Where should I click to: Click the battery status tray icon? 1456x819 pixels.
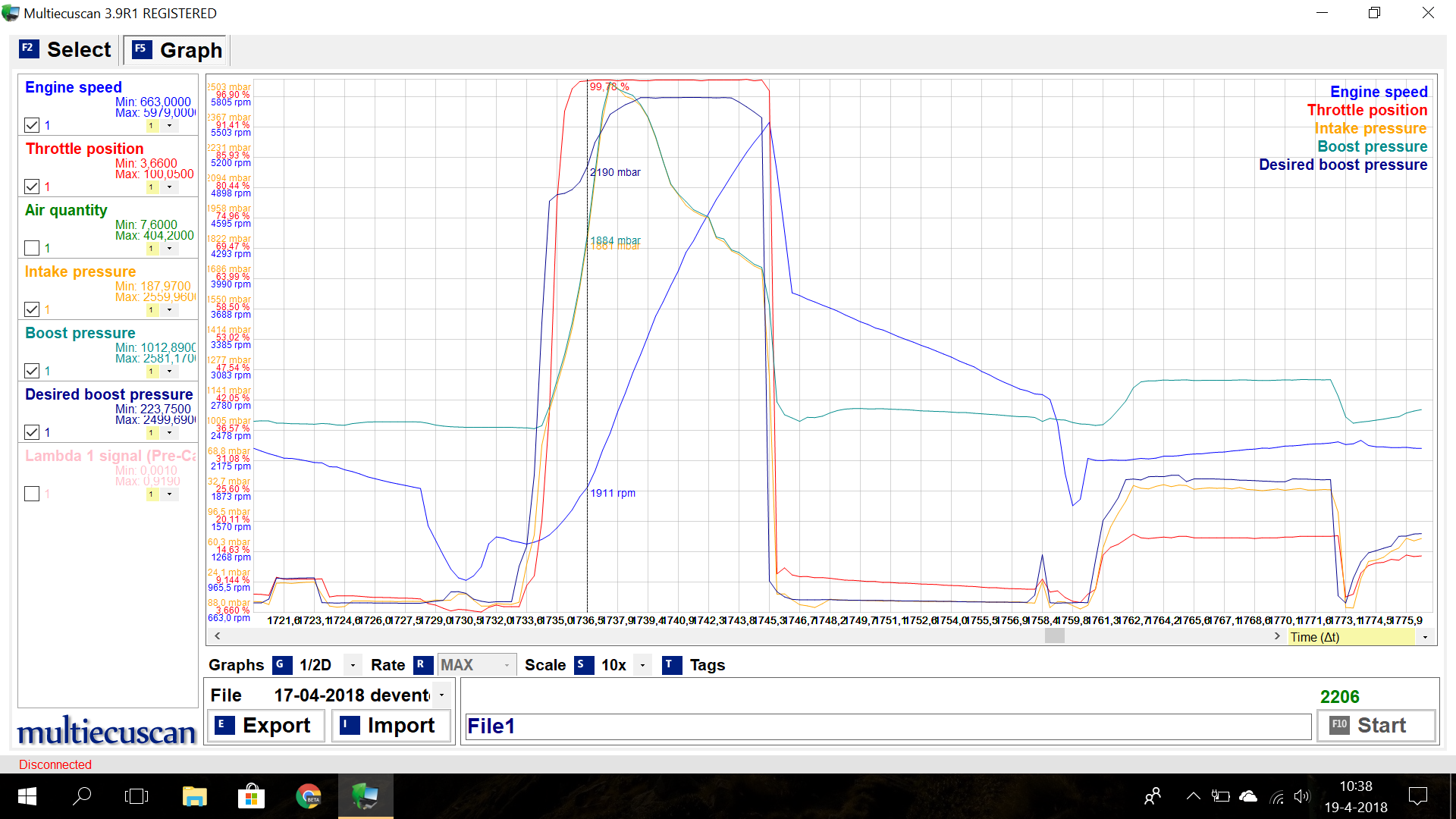1220,796
